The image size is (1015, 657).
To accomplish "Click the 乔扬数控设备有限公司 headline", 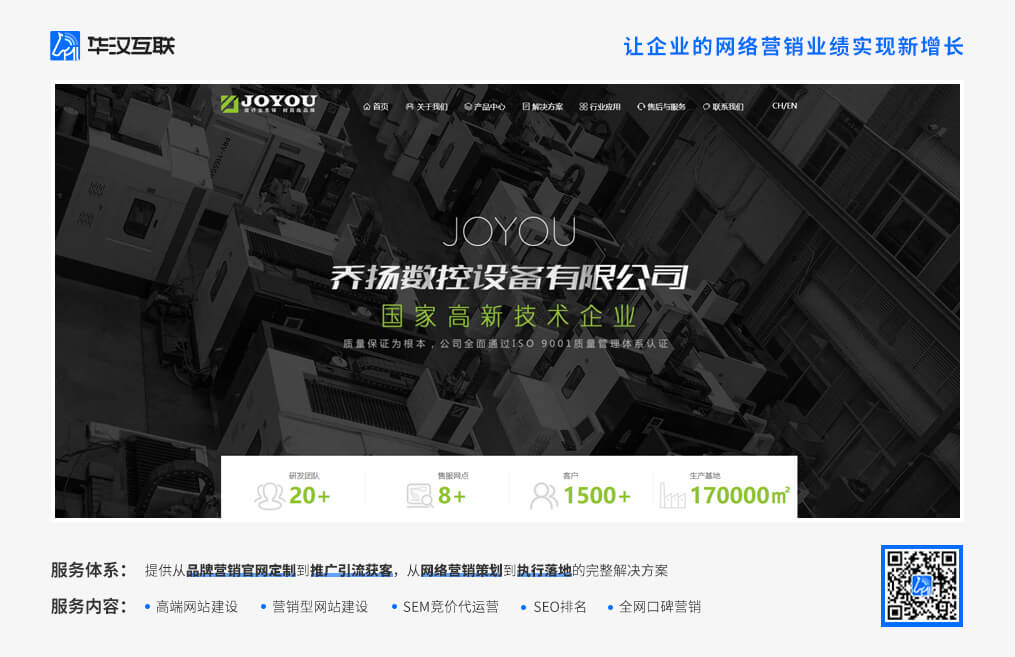I will [509, 277].
